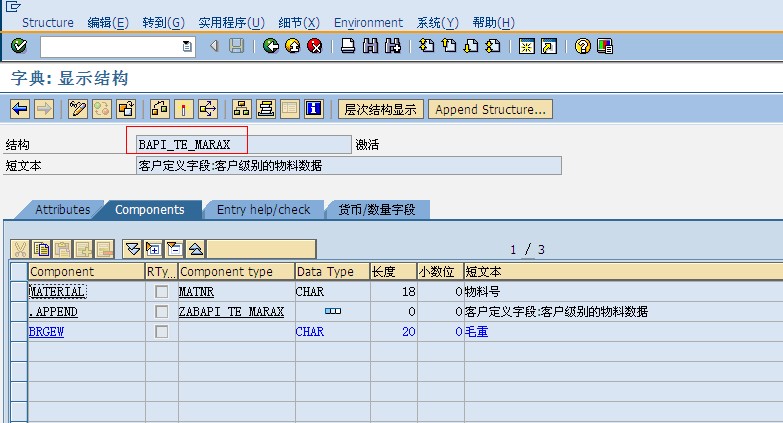Toggle RTy checkbox in .APPEND row
Image resolution: width=783 pixels, height=423 pixels.
tap(161, 312)
